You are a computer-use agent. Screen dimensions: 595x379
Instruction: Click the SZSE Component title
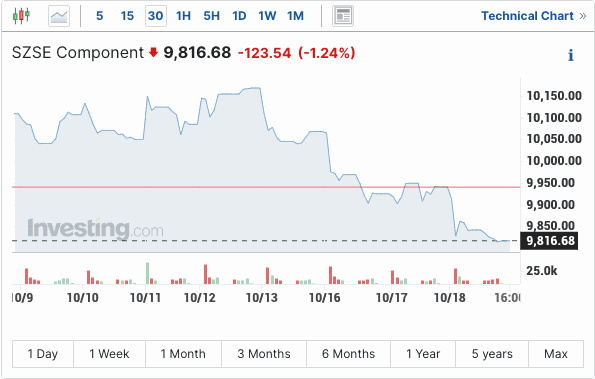pos(78,53)
